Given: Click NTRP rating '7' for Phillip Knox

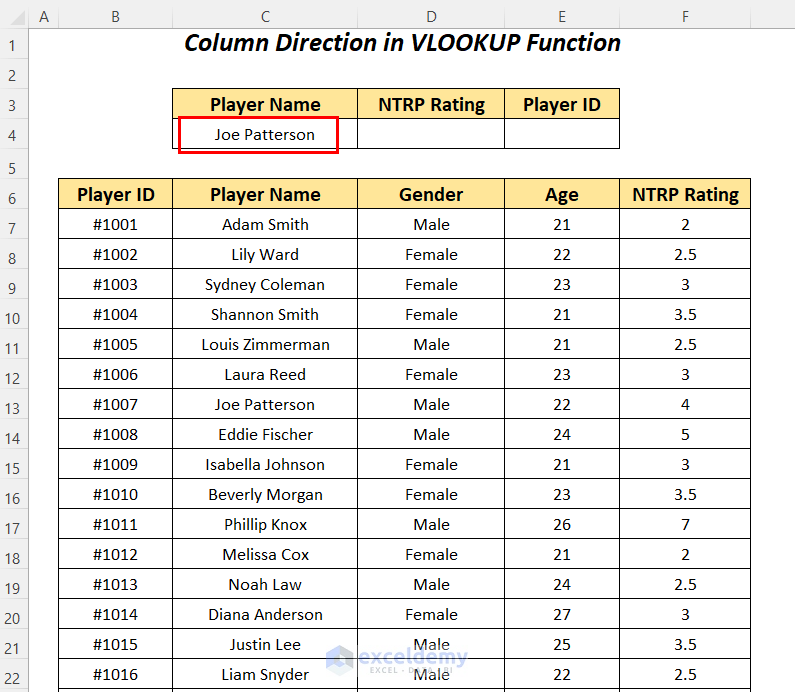Looking at the screenshot, I should point(685,524).
